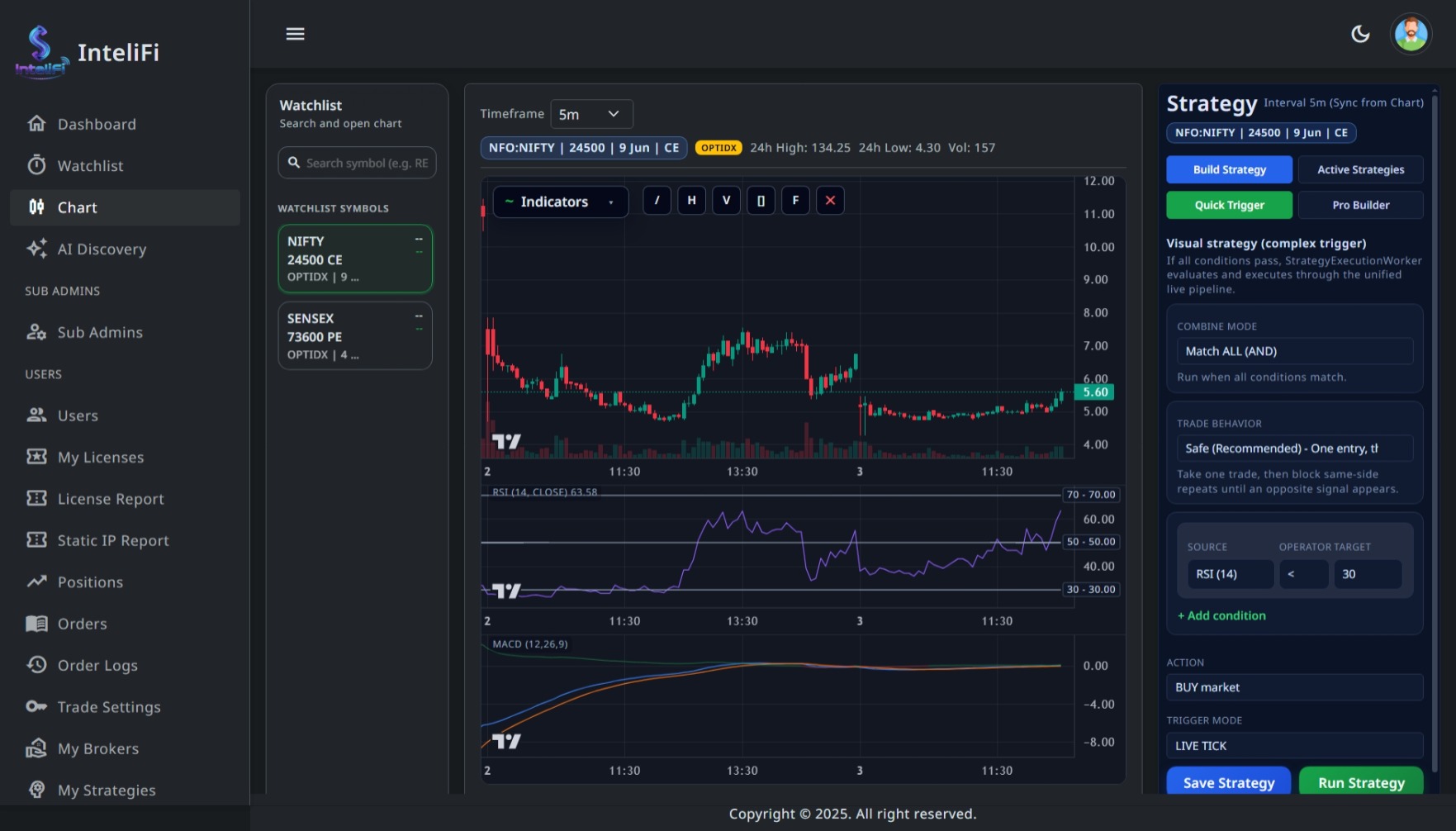
Task: Open the Trigger Mode LIVE TICK dropdown
Action: tap(1294, 746)
